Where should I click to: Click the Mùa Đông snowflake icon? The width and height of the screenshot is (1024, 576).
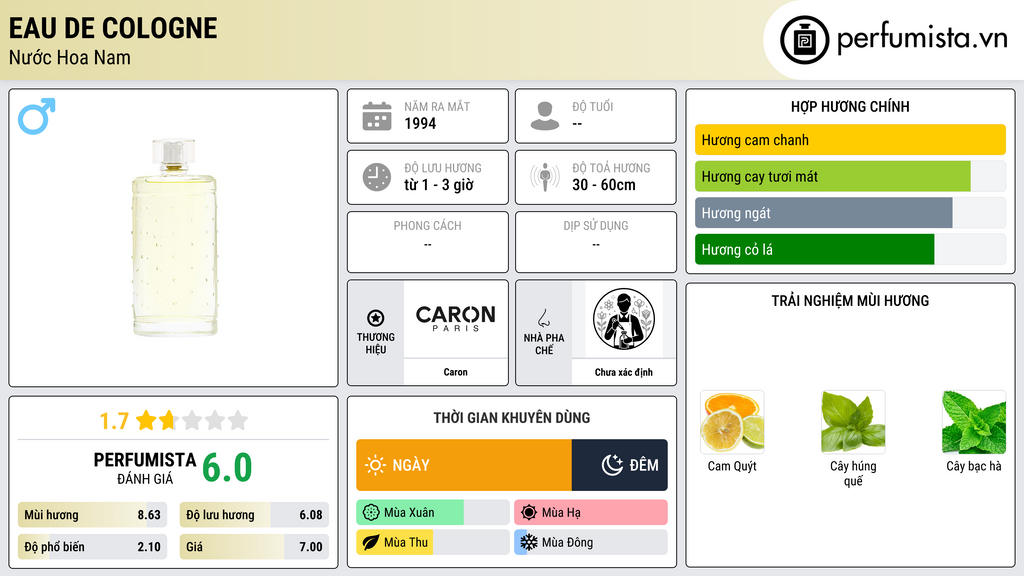tap(529, 542)
